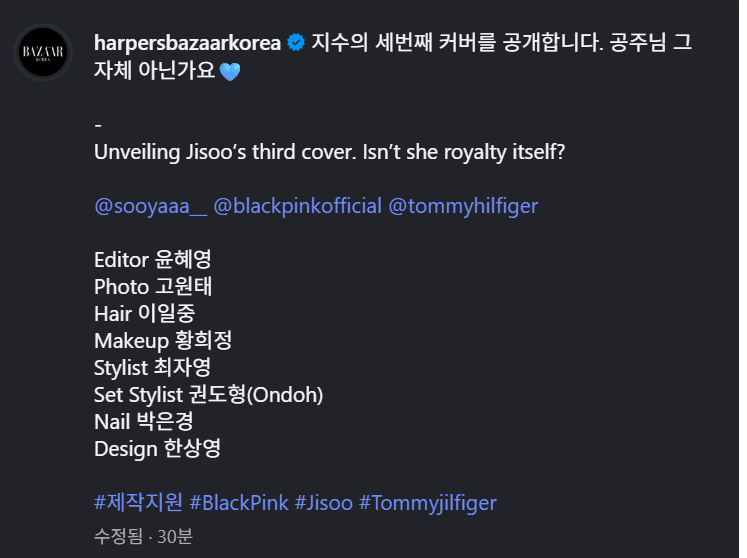
Task: Go to the @tommyhilfiger mention
Action: click(x=463, y=206)
